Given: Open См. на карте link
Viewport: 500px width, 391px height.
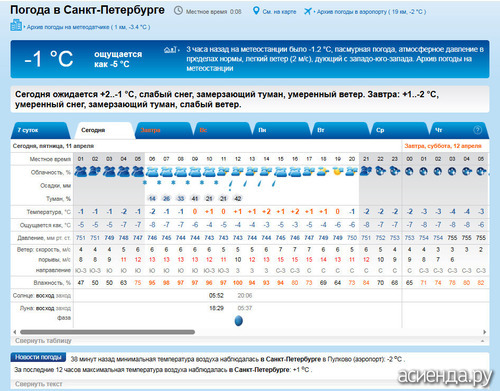Looking at the screenshot, I should click(279, 12).
